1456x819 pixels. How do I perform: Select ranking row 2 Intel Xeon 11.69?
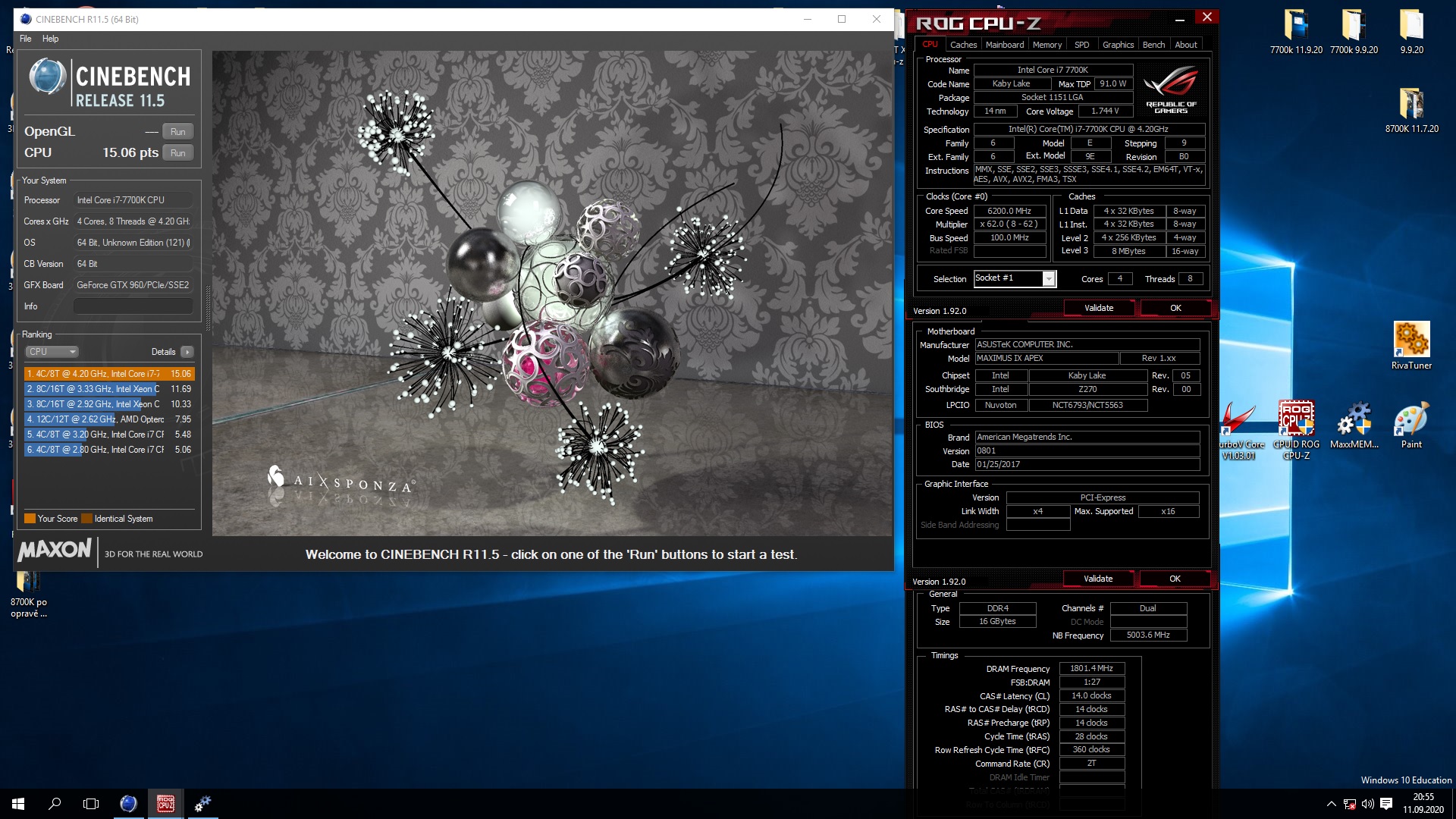(x=109, y=389)
